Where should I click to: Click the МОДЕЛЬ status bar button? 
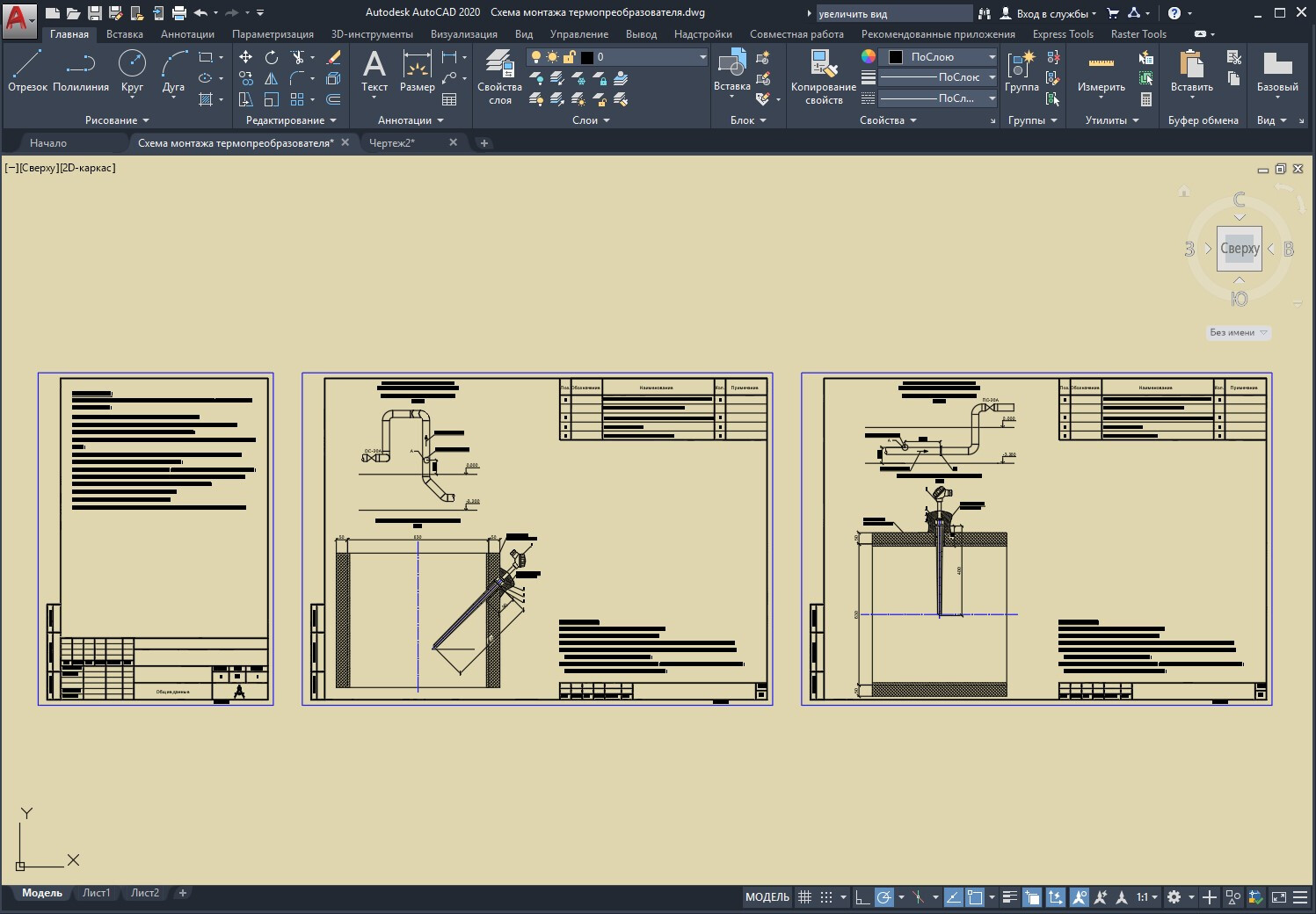tap(767, 897)
